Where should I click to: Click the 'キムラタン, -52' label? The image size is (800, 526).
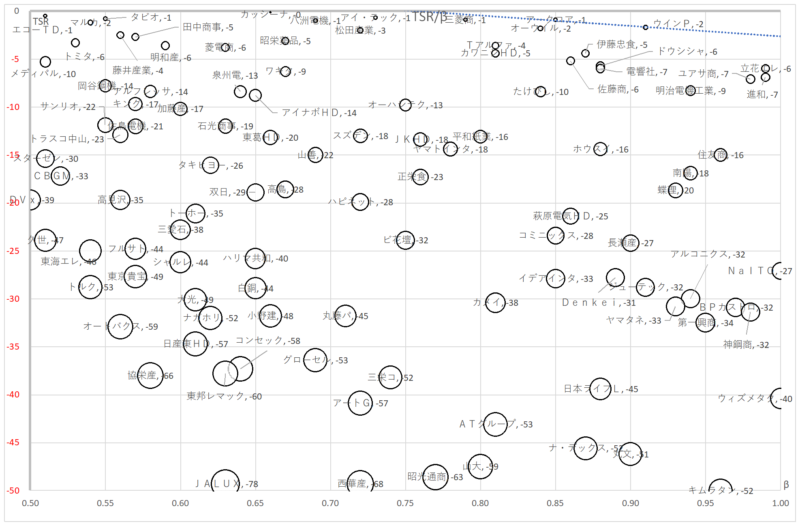[x=721, y=490]
